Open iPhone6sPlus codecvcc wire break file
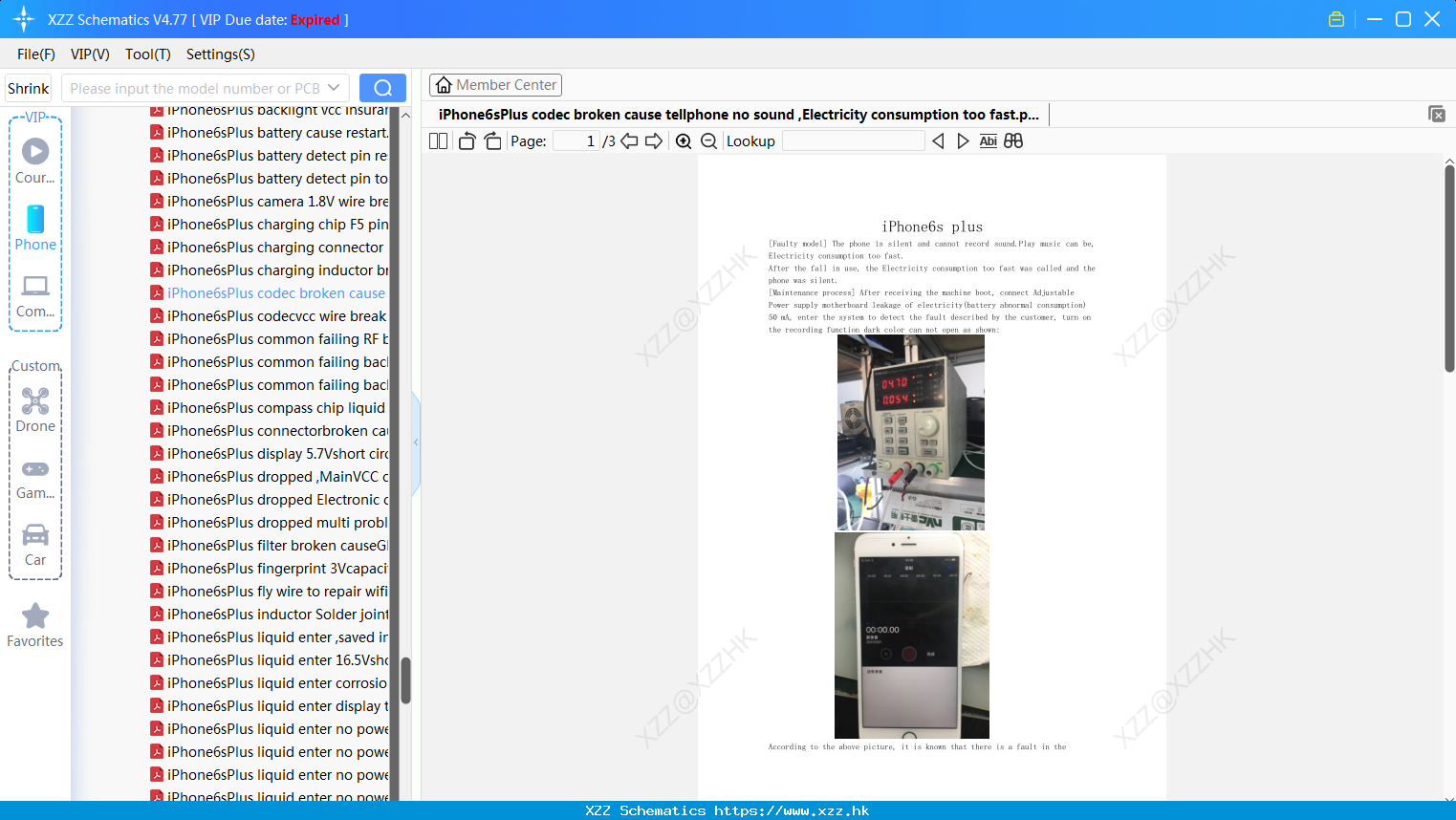Screen dimensions: 1456x820 click(269, 316)
